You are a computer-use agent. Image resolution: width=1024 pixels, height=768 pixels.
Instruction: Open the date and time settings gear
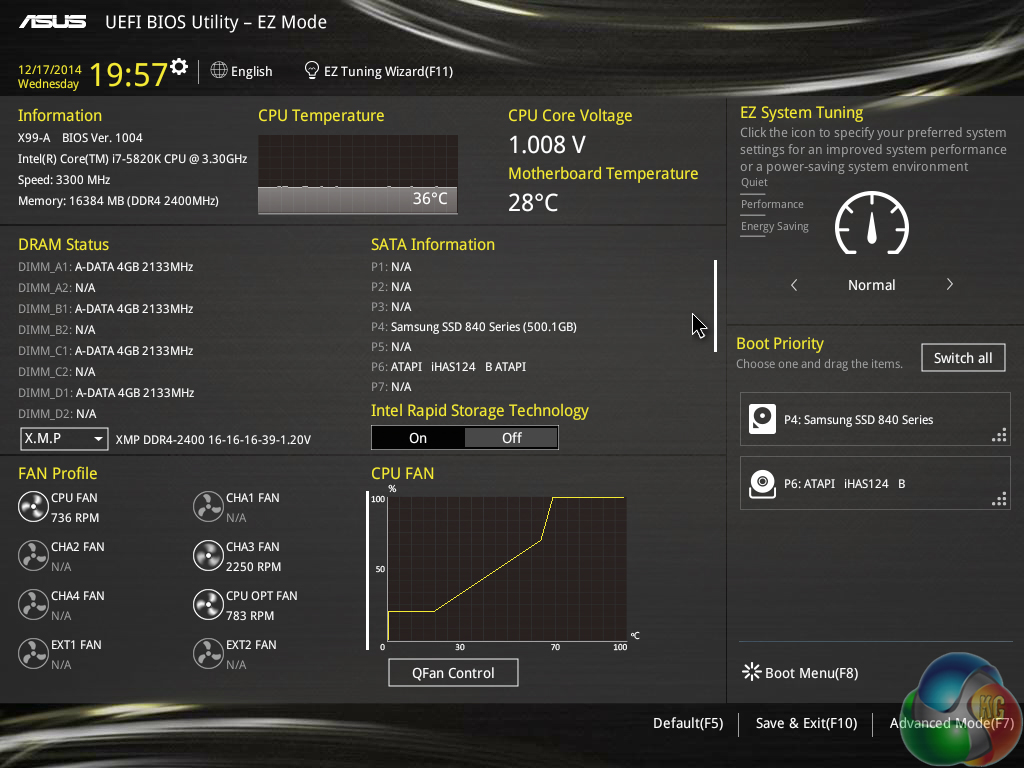click(x=179, y=67)
